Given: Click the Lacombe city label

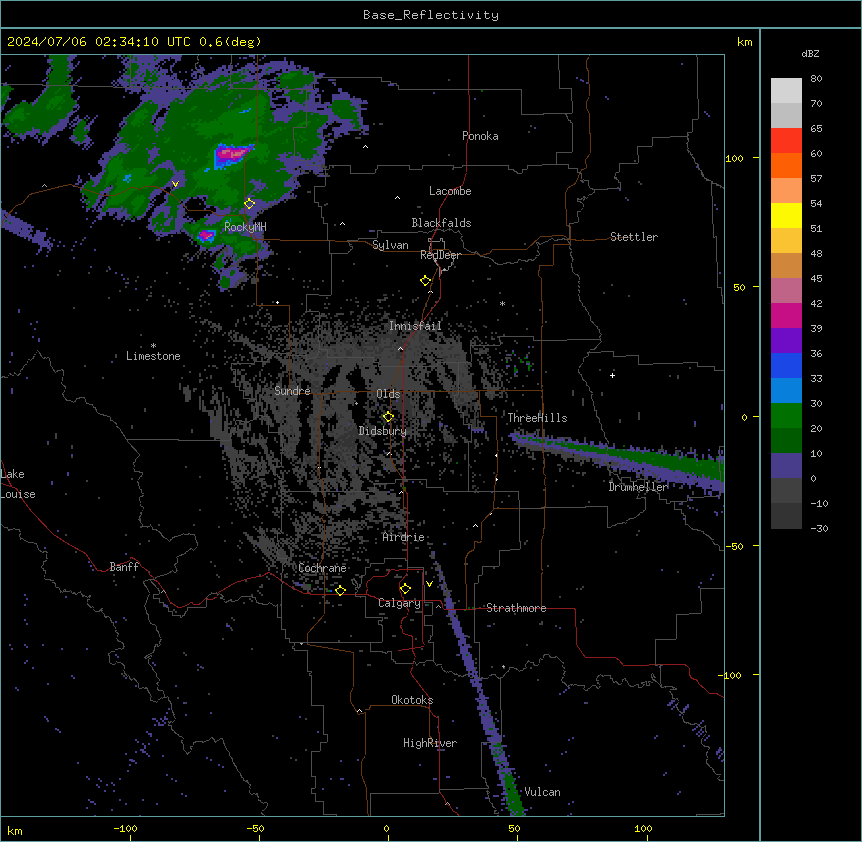Looking at the screenshot, I should pos(450,191).
